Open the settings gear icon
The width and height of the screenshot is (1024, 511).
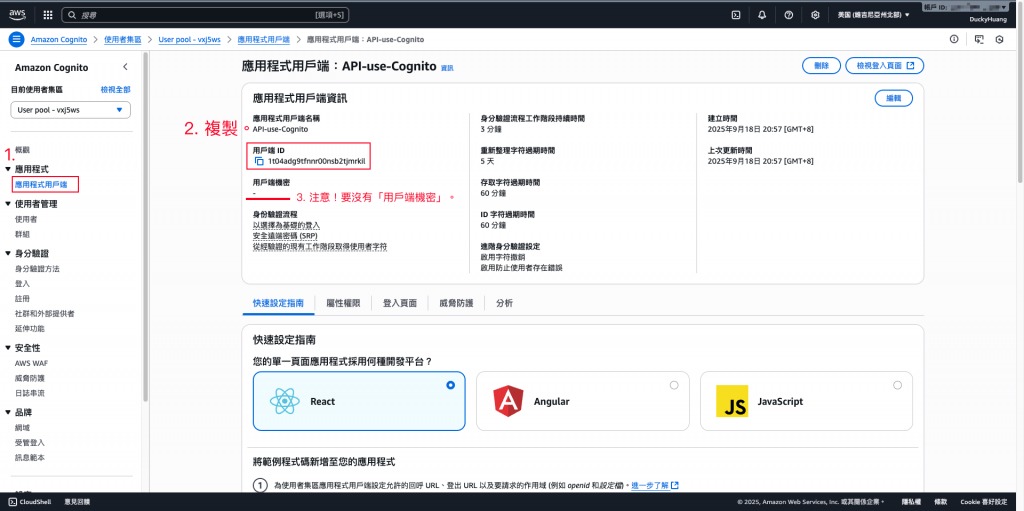[815, 14]
